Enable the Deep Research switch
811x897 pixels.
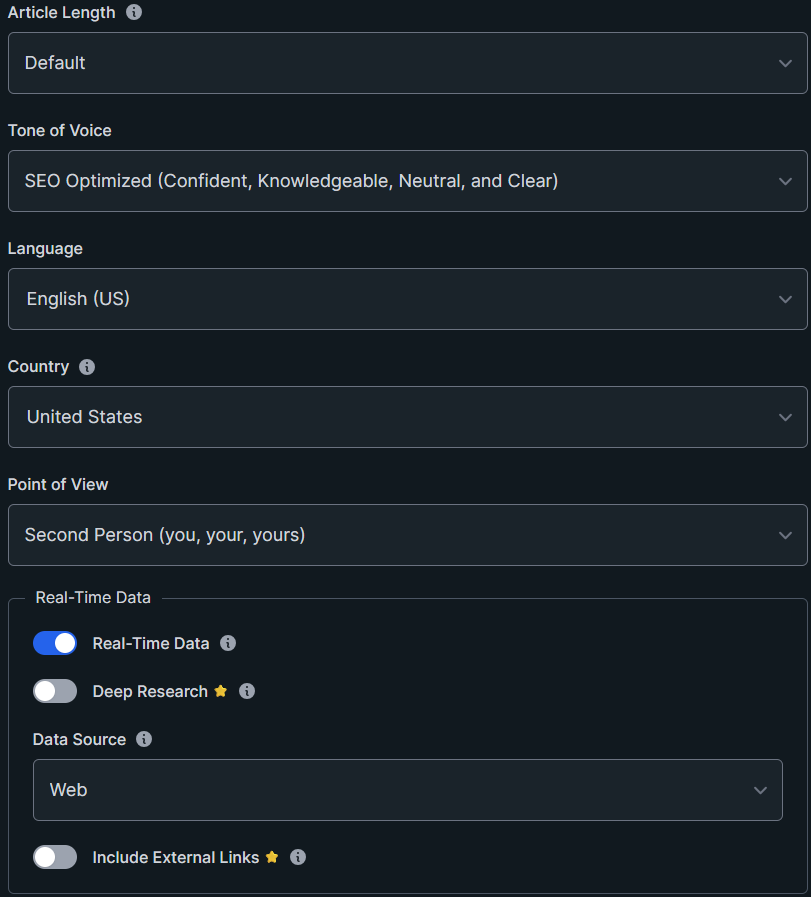[x=55, y=691]
